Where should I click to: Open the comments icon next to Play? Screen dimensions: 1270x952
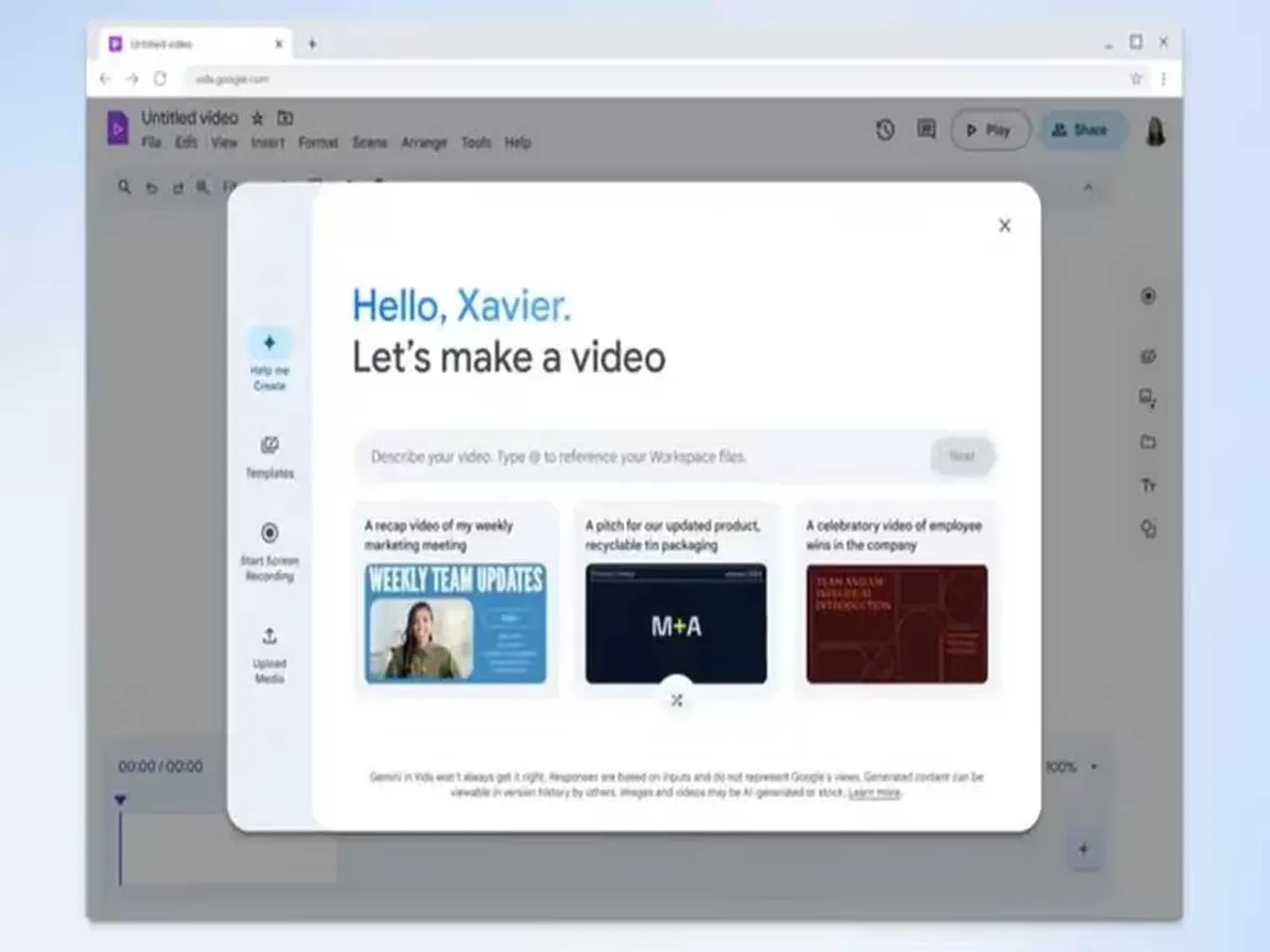pos(926,130)
